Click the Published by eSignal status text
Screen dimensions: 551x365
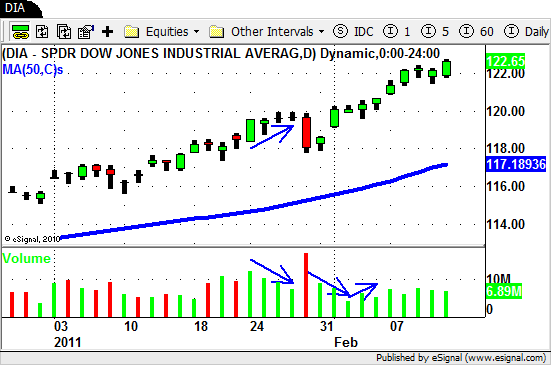click(461, 358)
